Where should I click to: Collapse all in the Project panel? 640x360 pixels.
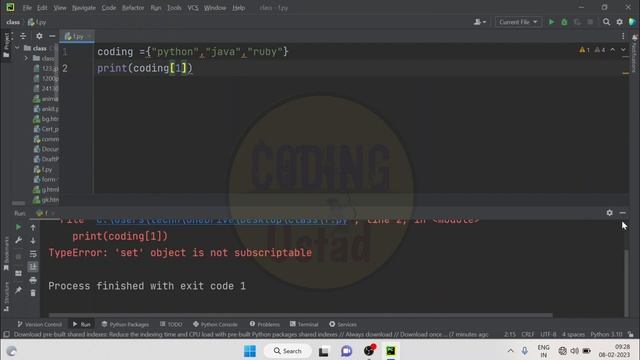23,36
